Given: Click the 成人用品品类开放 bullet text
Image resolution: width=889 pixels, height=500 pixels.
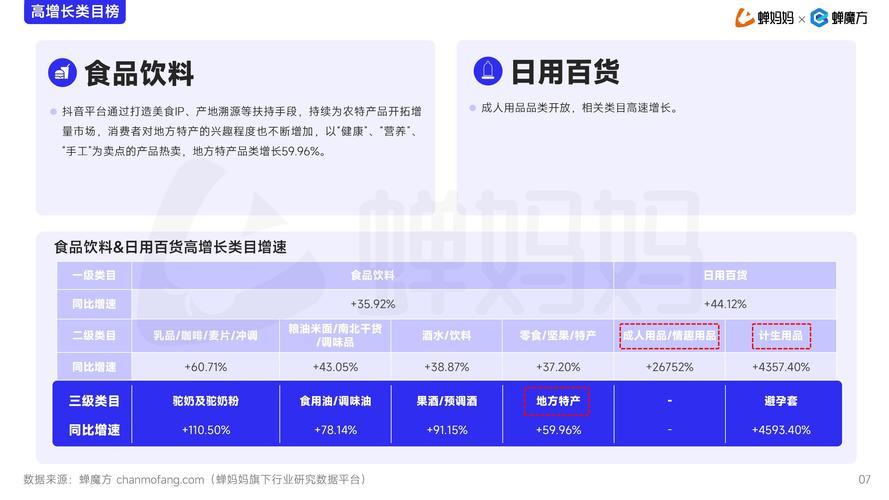Looking at the screenshot, I should pos(579,108).
